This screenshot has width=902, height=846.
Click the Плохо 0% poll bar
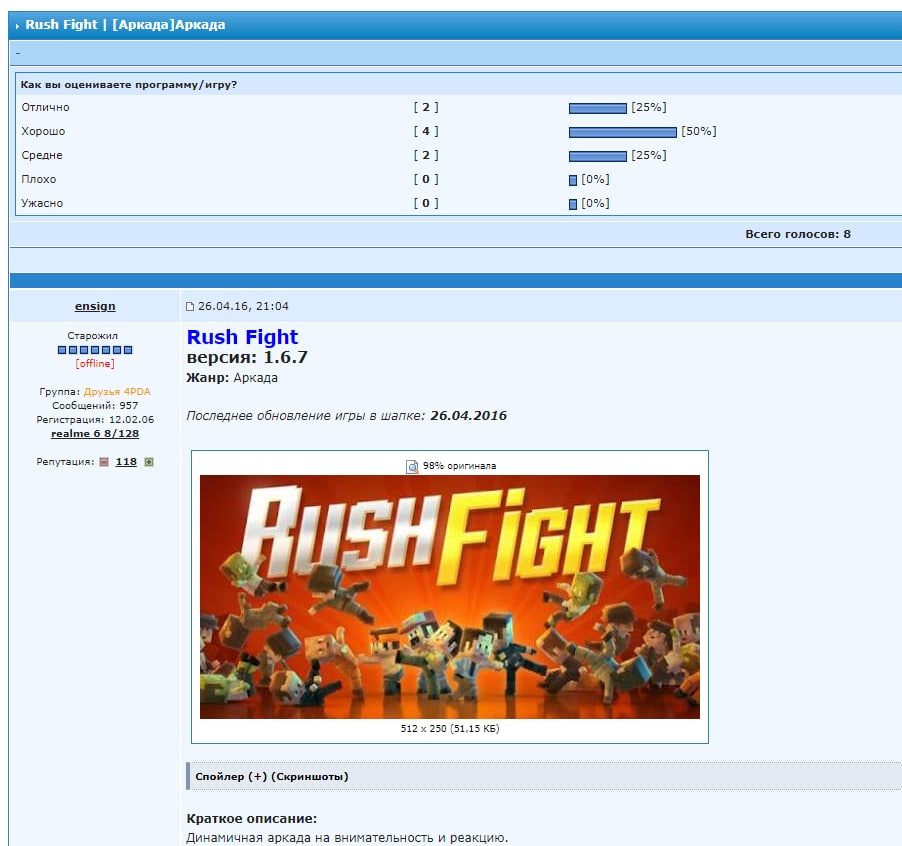pyautogui.click(x=573, y=181)
